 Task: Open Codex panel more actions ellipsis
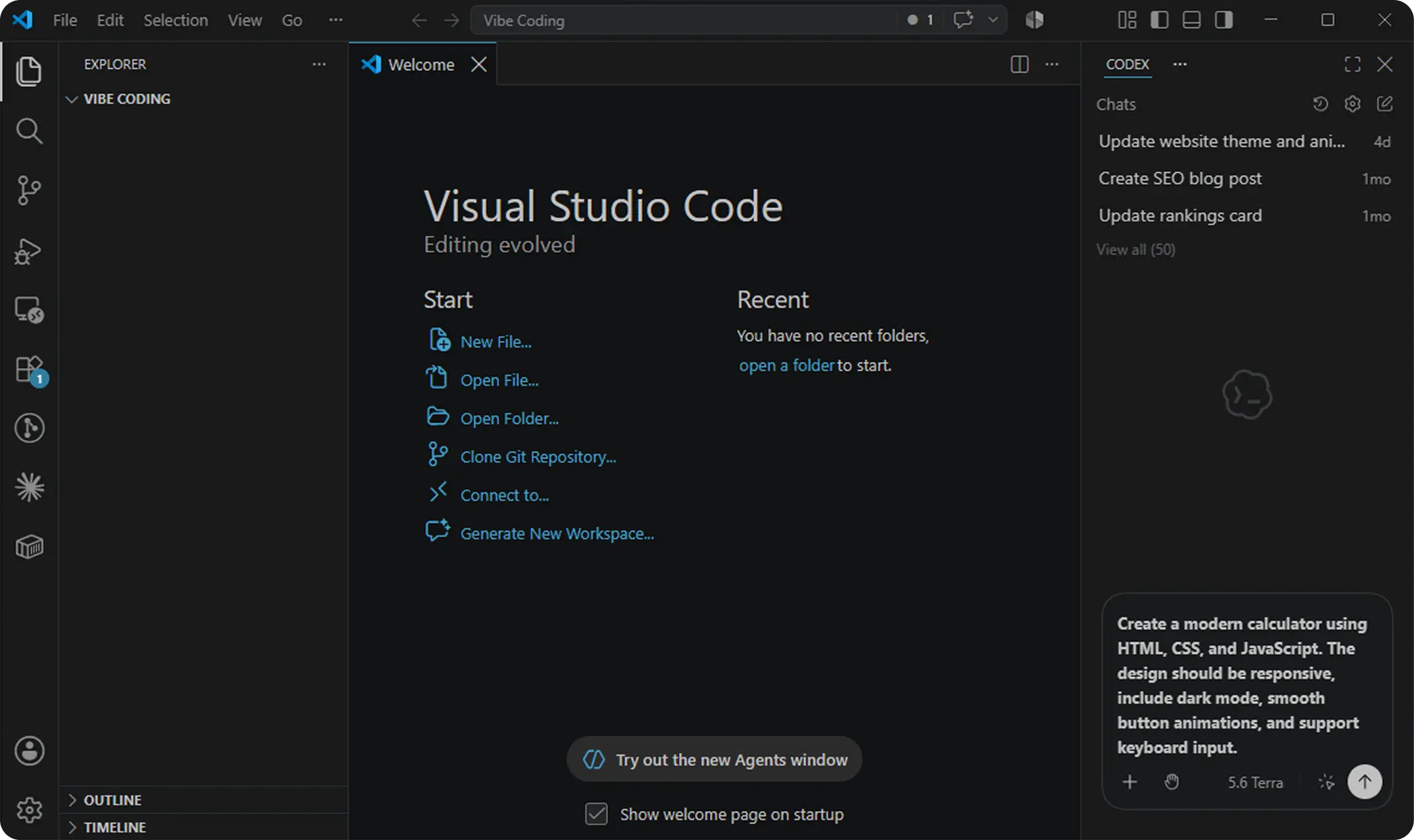coord(1180,64)
